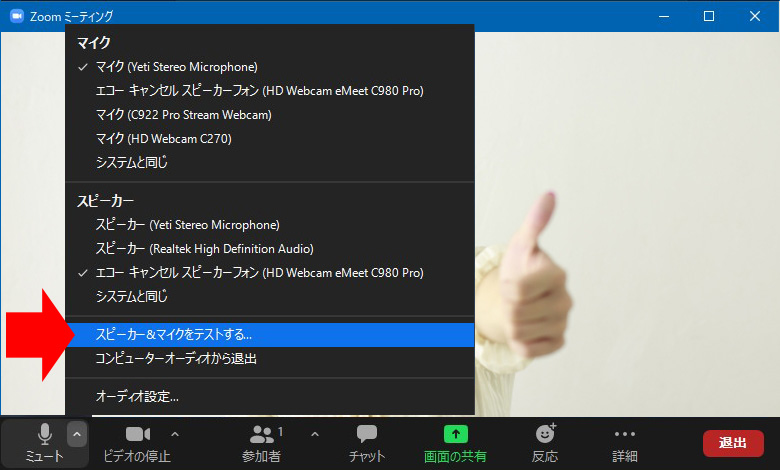This screenshot has height=470, width=780.
Task: Expand arrow next to 参加者 button
Action: 315,434
